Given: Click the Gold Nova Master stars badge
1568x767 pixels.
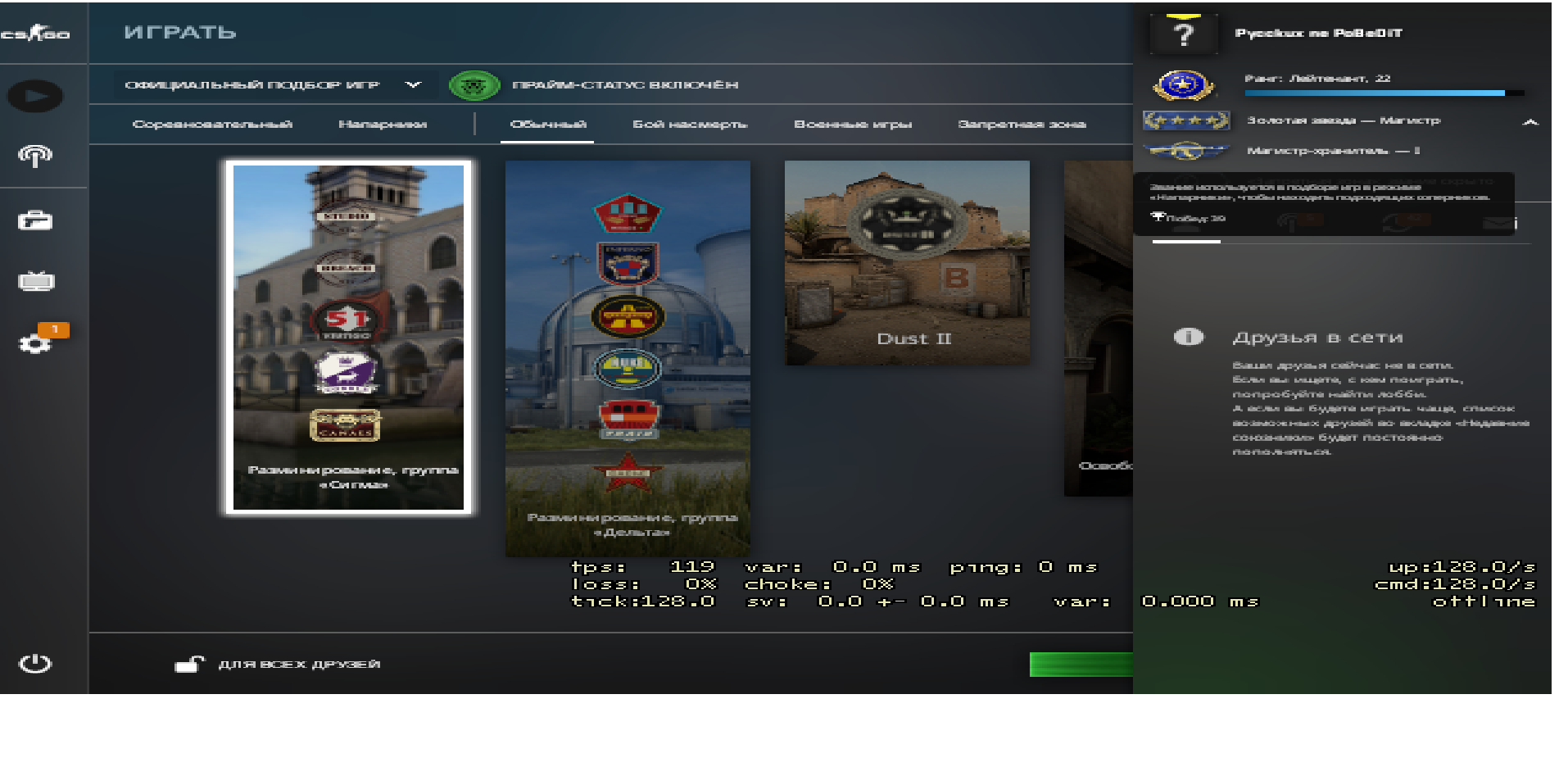Looking at the screenshot, I should (x=1185, y=120).
